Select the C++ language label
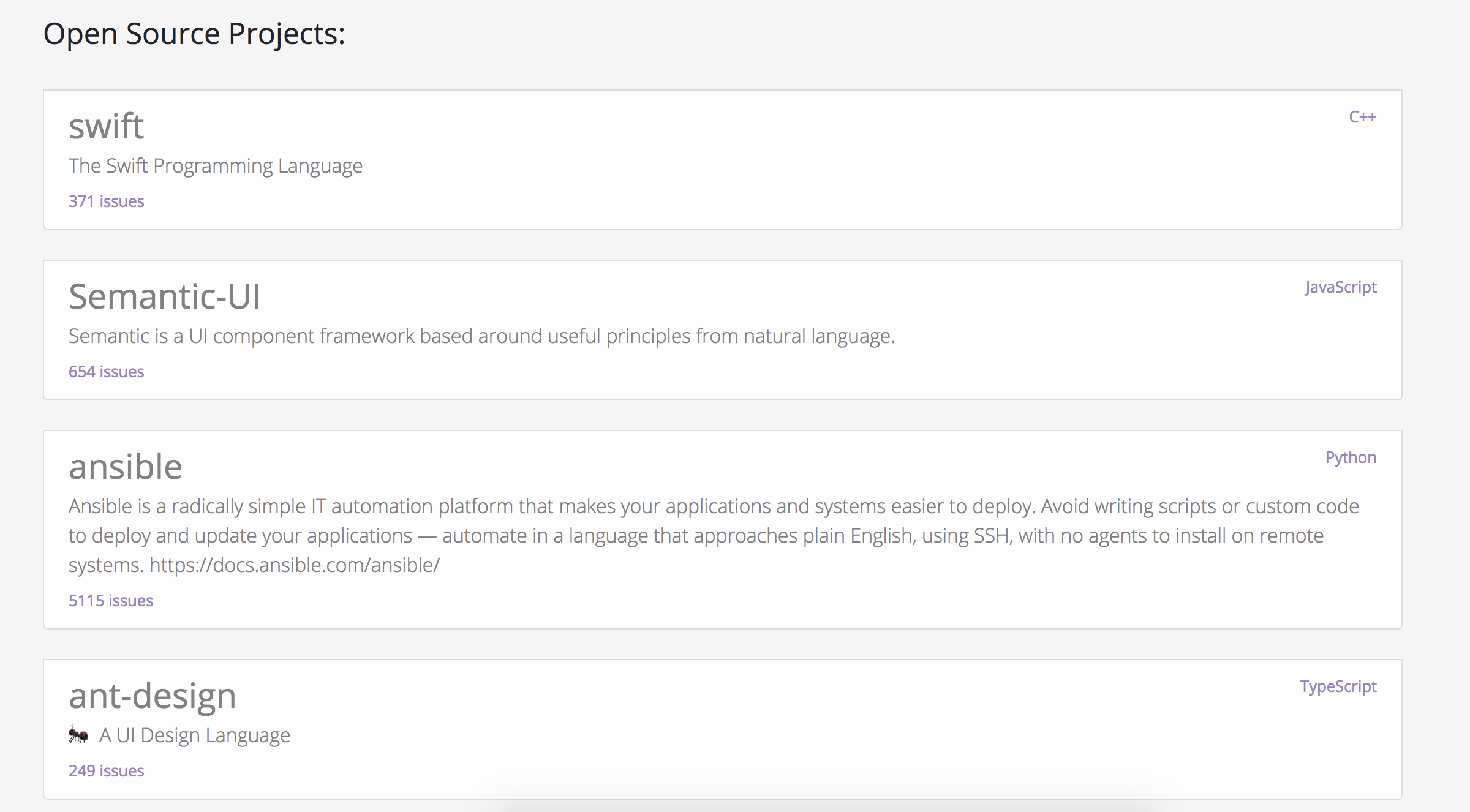Viewport: 1470px width, 812px height. [1362, 117]
